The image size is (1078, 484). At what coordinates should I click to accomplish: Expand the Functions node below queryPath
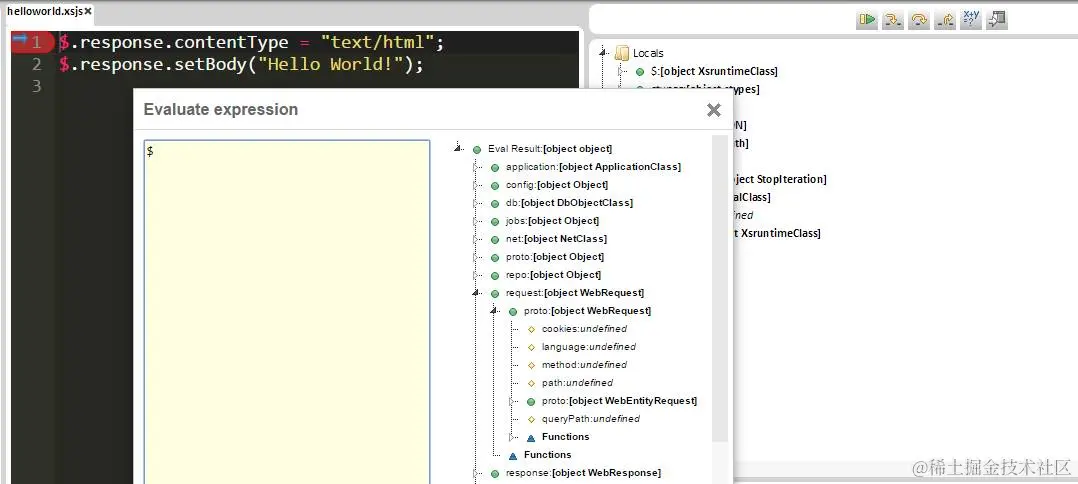512,437
